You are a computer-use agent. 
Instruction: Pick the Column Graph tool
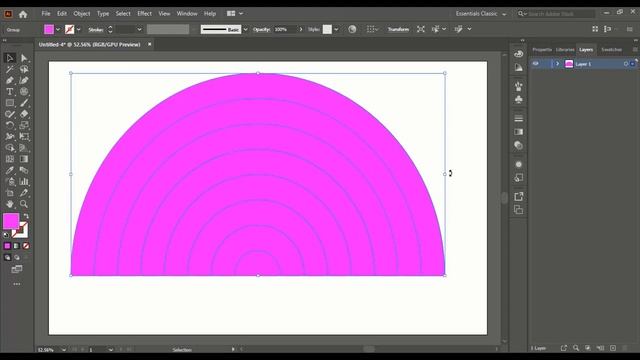click(x=24, y=182)
